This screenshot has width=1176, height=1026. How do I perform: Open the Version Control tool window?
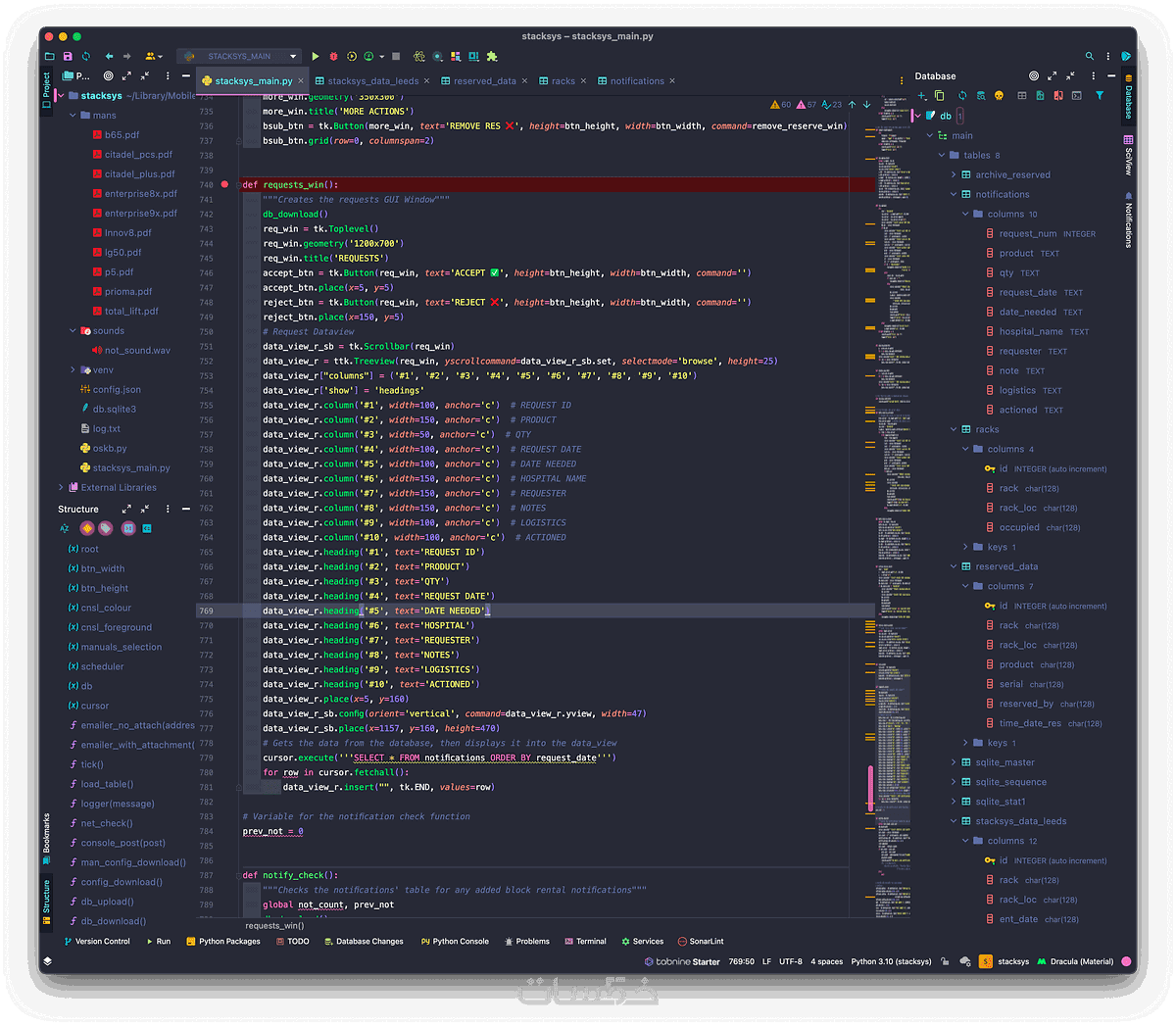[96, 942]
